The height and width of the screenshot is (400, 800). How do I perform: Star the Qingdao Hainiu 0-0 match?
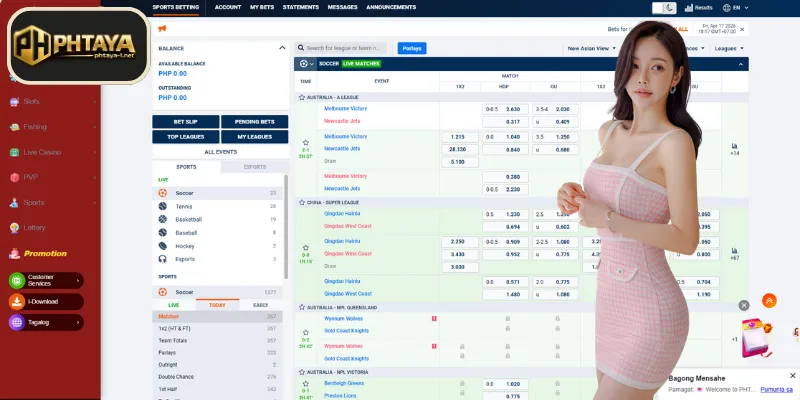point(306,248)
